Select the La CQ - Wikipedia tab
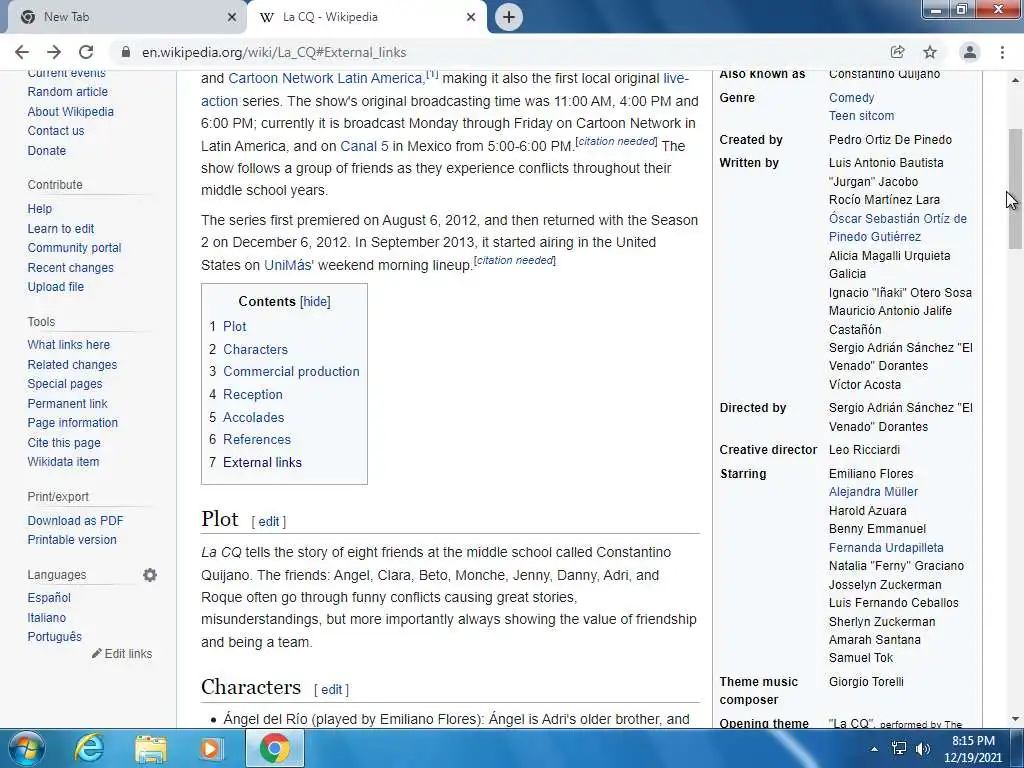The height and width of the screenshot is (768, 1024). (x=366, y=17)
